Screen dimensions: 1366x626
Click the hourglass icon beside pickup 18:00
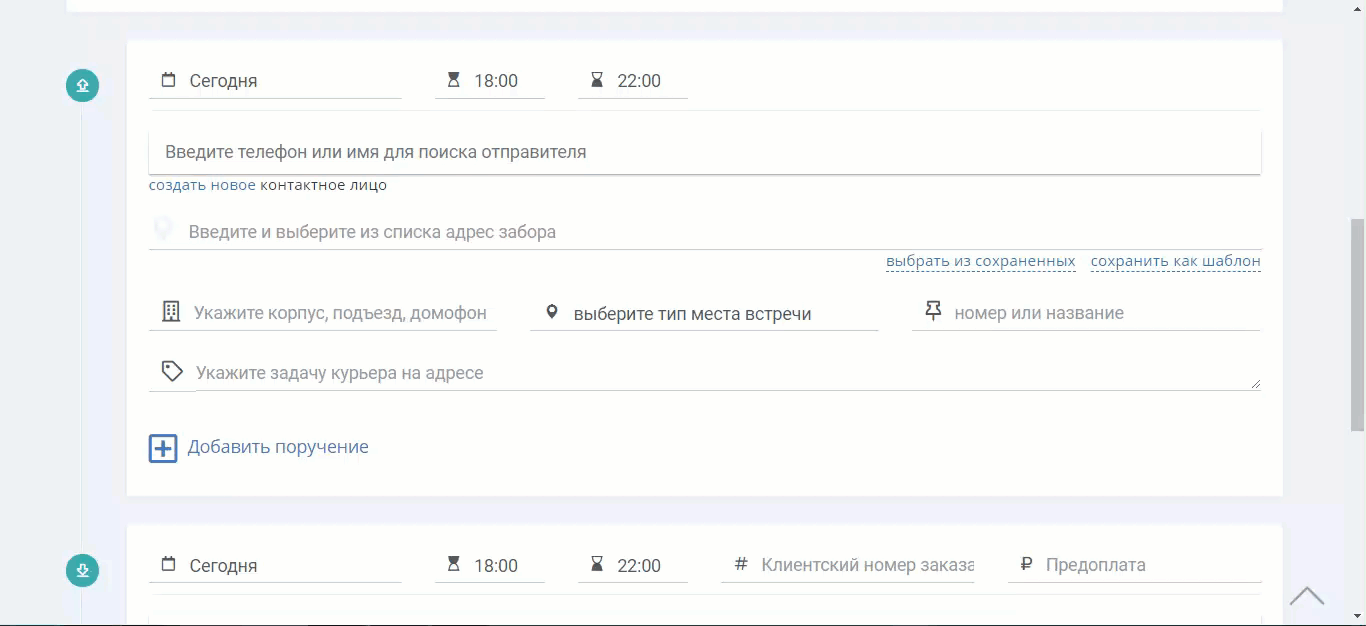point(454,80)
